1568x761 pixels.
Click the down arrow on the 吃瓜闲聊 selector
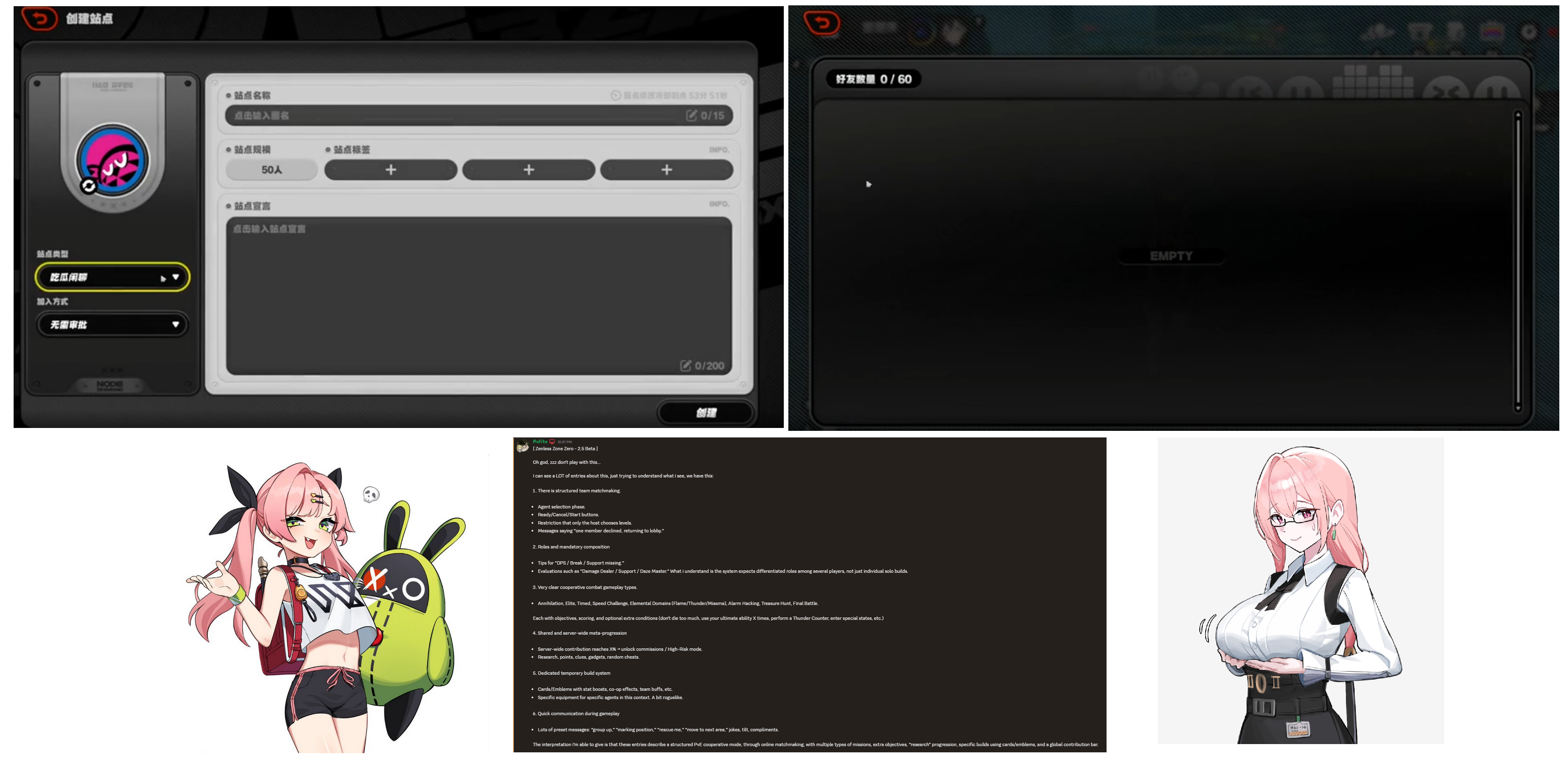coord(176,277)
